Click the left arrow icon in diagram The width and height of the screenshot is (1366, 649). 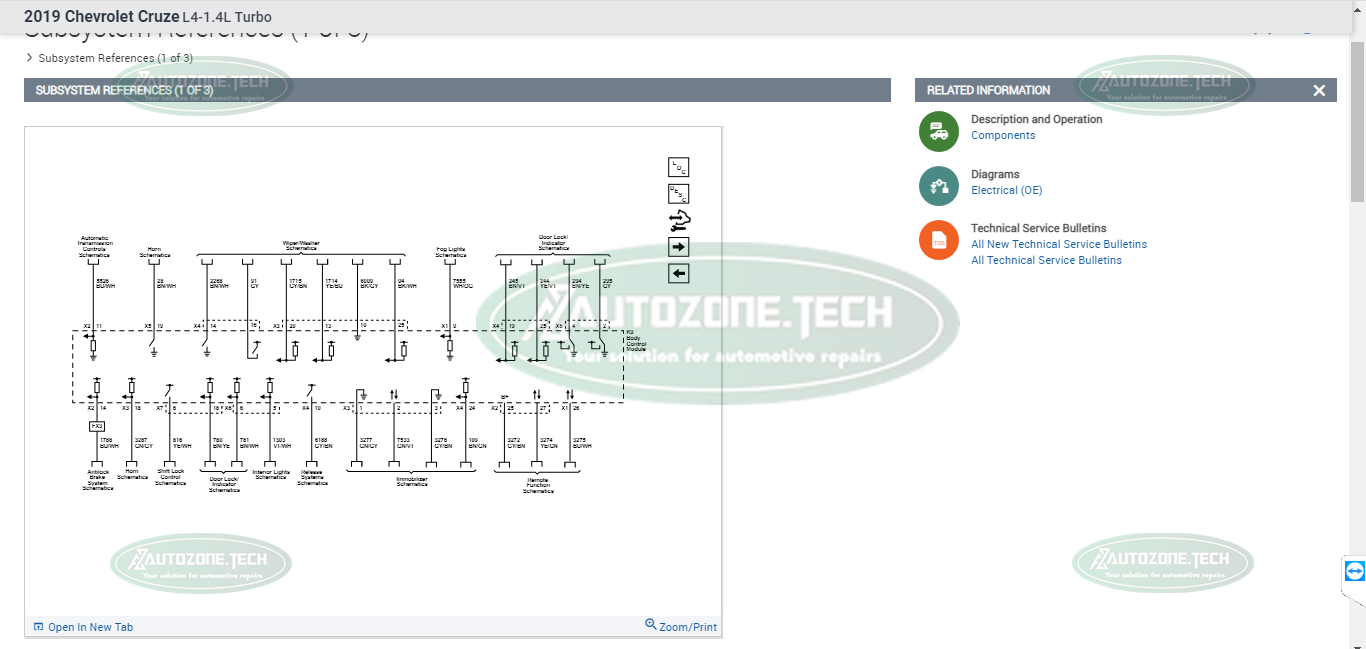pyautogui.click(x=679, y=273)
